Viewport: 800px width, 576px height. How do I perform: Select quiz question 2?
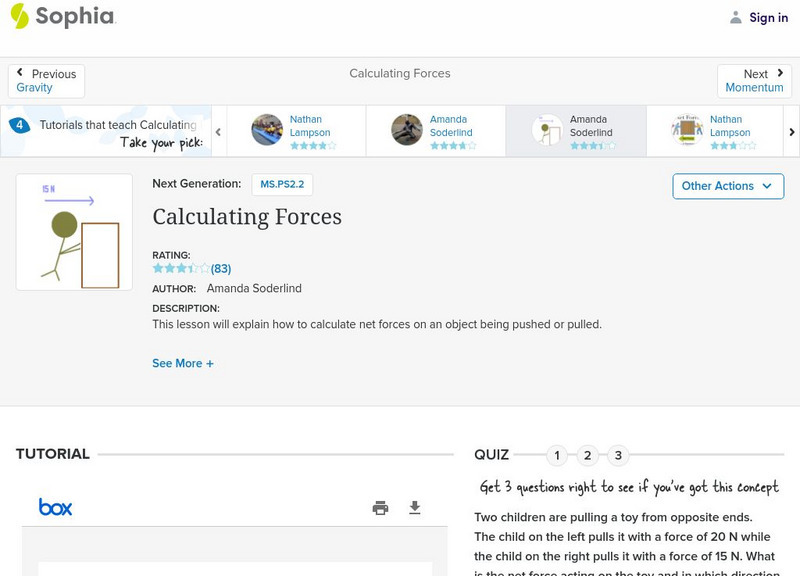588,455
